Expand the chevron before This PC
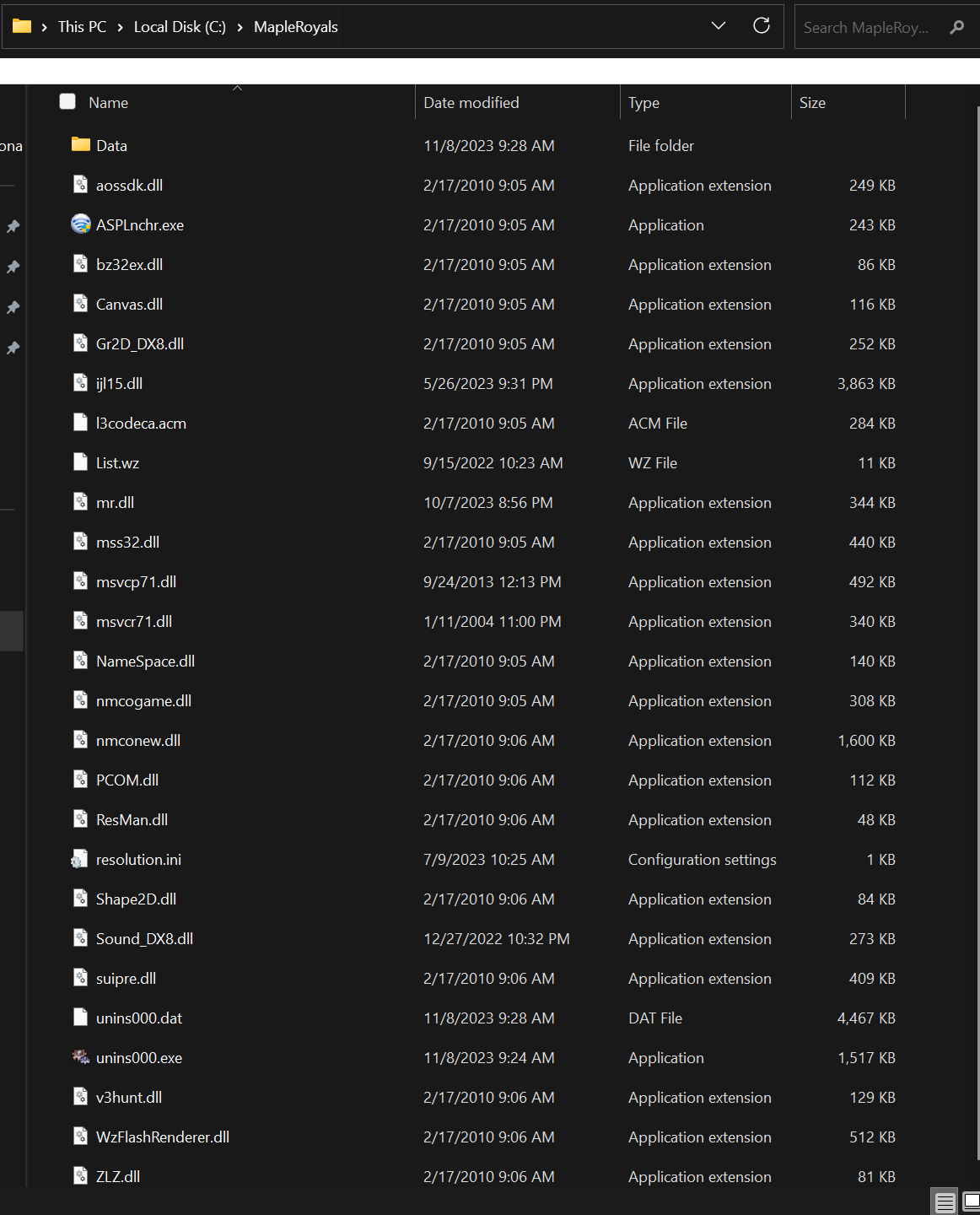The height and width of the screenshot is (1215, 980). (44, 28)
